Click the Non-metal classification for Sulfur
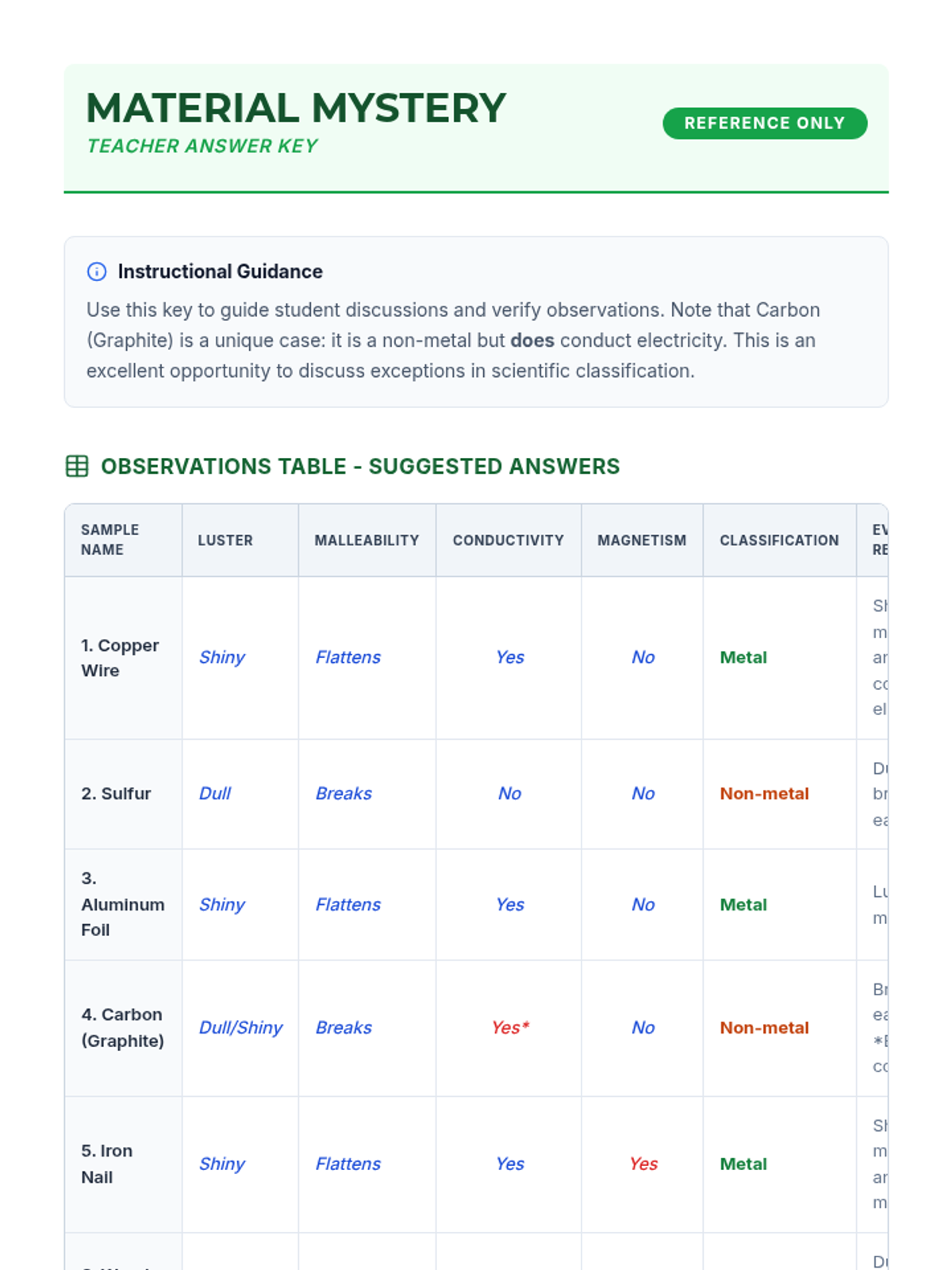 pyautogui.click(x=764, y=794)
